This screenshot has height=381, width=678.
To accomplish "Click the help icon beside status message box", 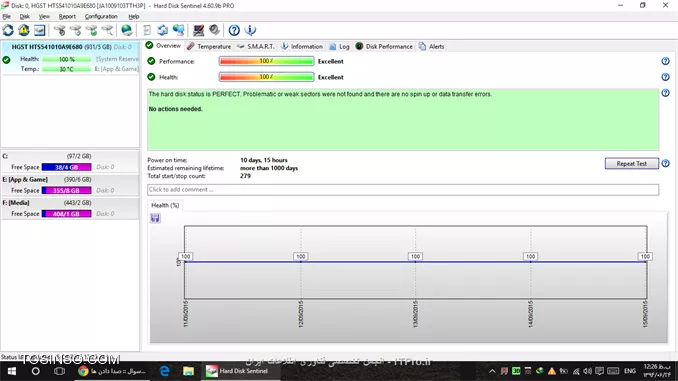I will coord(665,93).
